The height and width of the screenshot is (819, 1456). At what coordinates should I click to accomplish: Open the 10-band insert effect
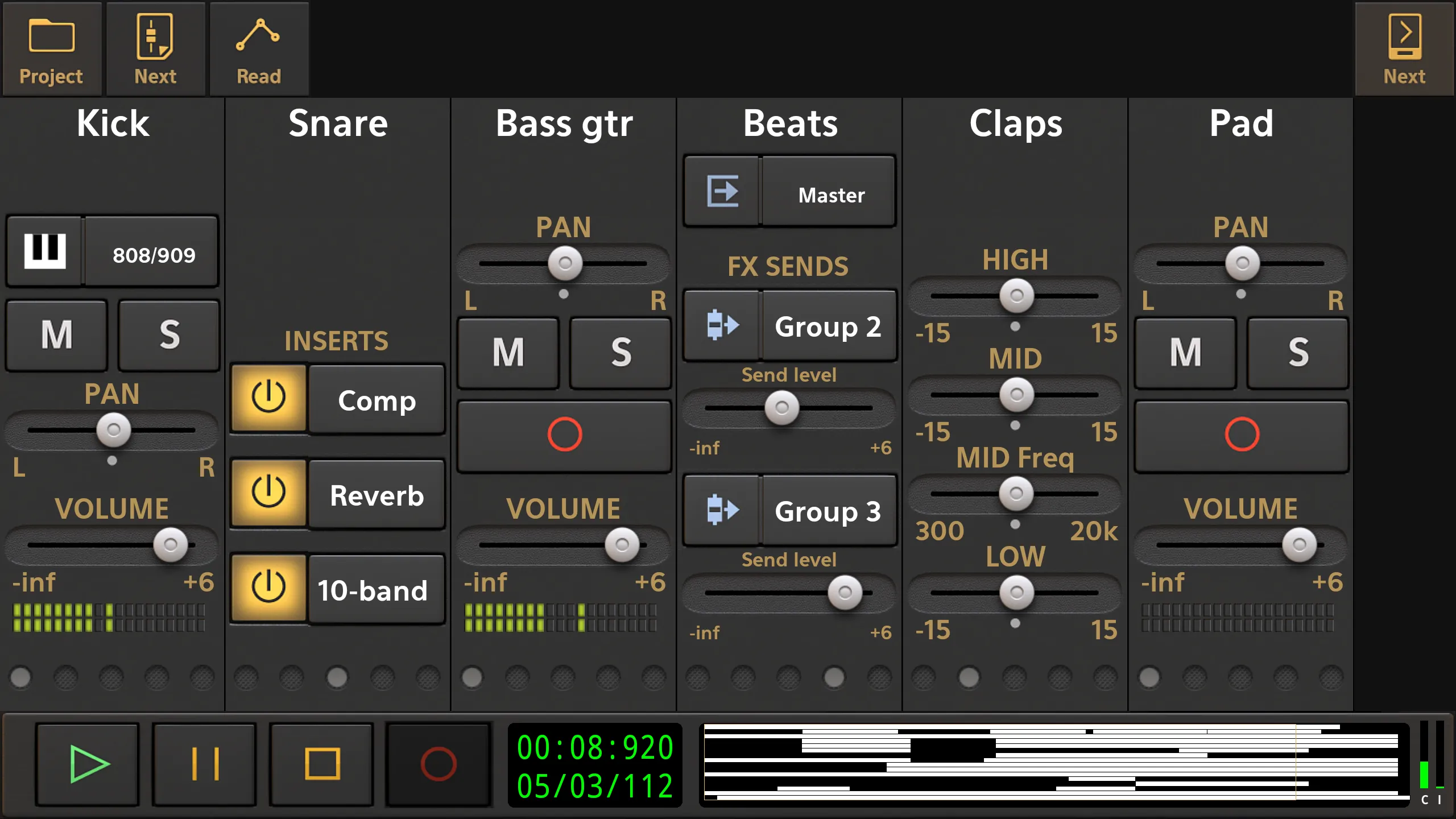(x=377, y=590)
